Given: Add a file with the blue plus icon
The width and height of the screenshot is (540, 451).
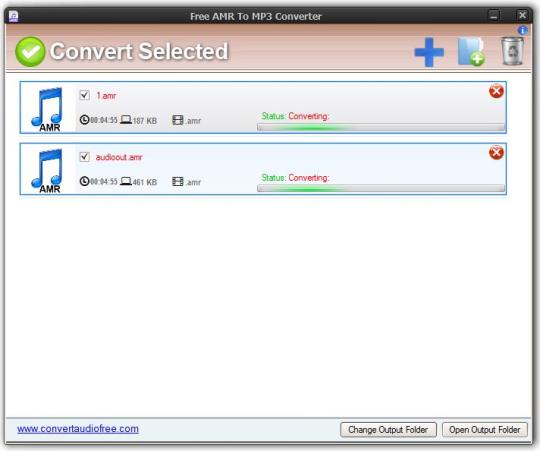Looking at the screenshot, I should (x=429, y=52).
